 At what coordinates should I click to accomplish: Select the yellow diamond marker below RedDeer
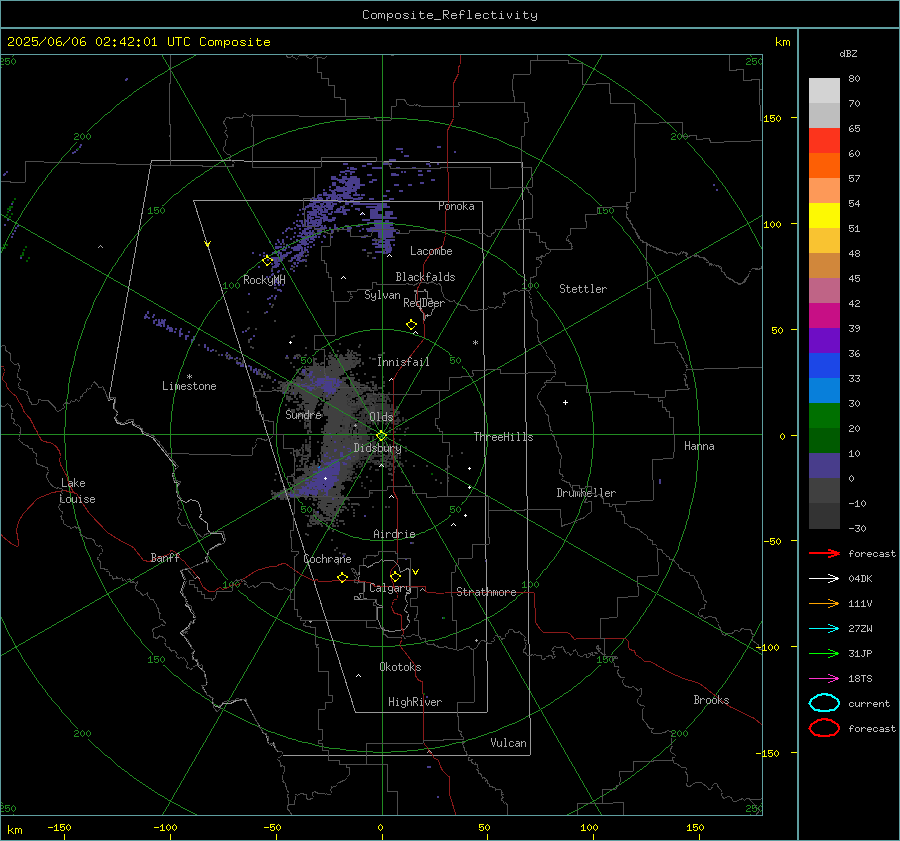click(x=411, y=325)
